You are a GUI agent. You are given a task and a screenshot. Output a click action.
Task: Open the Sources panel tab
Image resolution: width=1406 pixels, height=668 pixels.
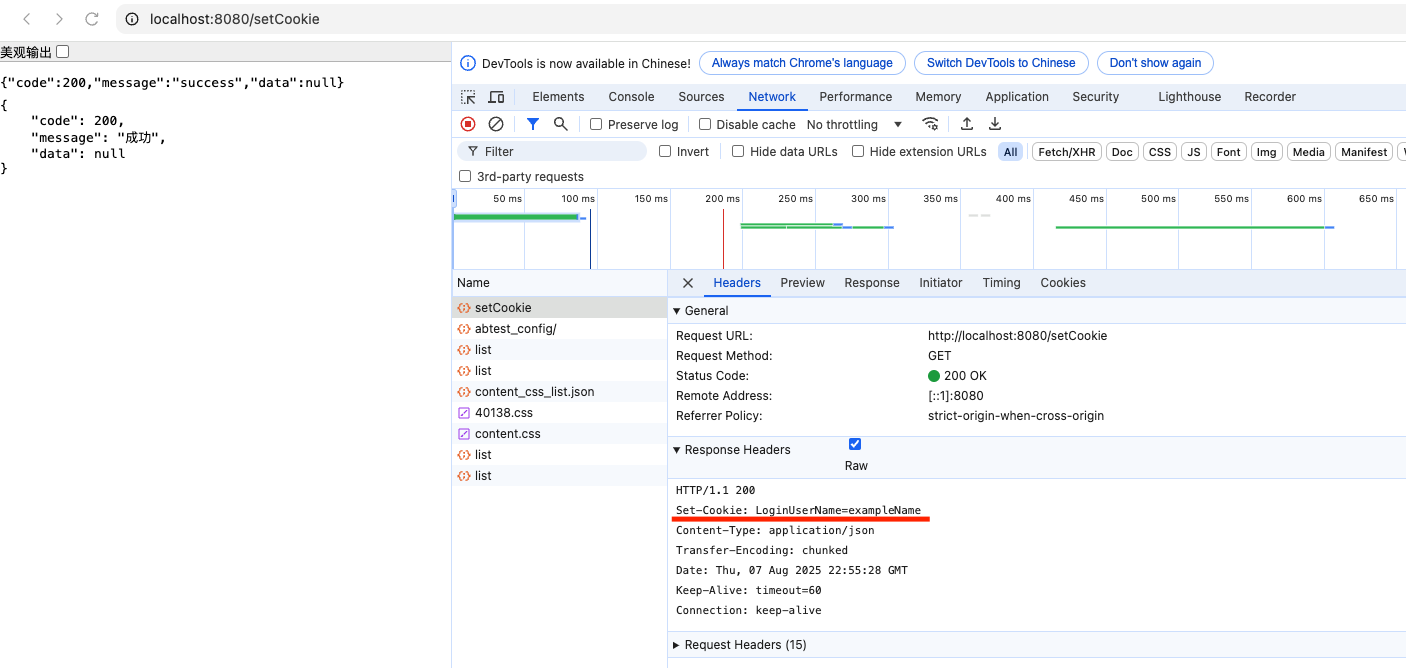tap(701, 97)
